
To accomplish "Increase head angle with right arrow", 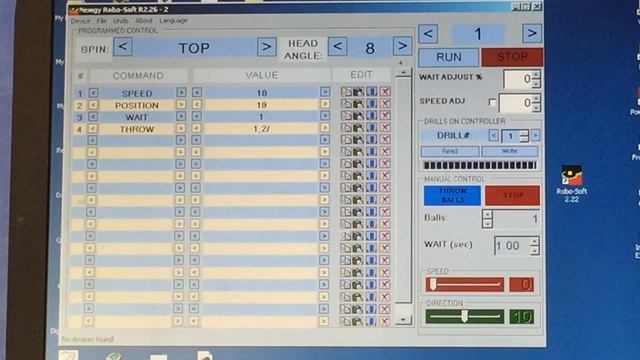I will [402, 46].
